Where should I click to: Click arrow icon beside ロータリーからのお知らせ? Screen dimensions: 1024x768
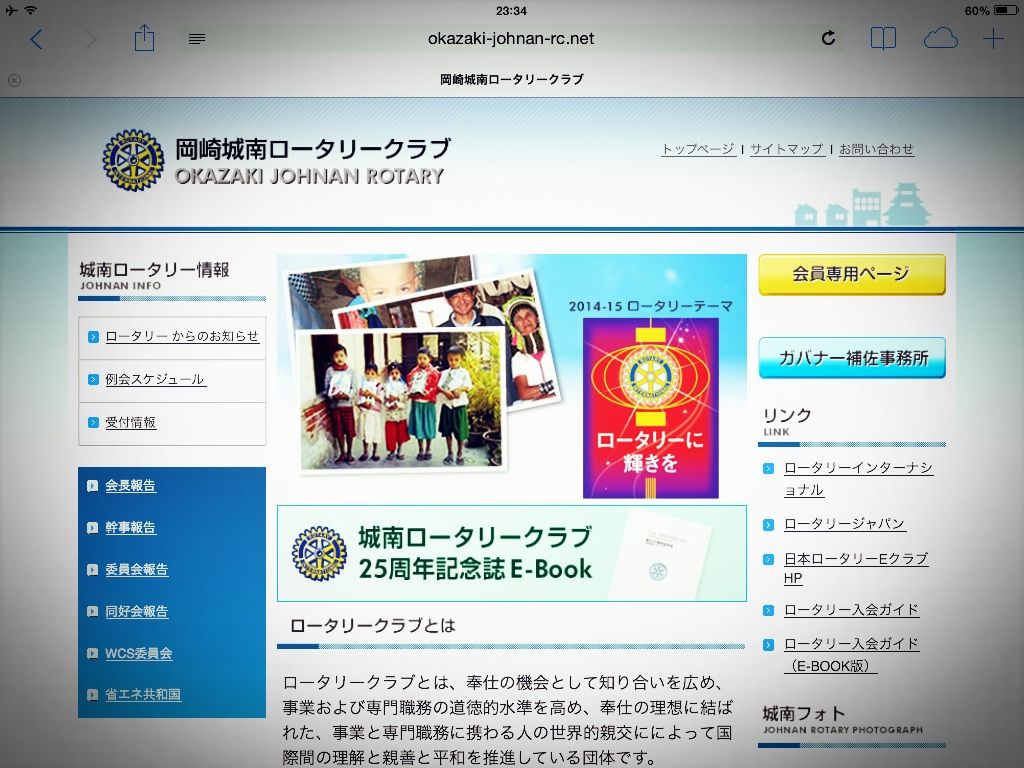coord(93,337)
